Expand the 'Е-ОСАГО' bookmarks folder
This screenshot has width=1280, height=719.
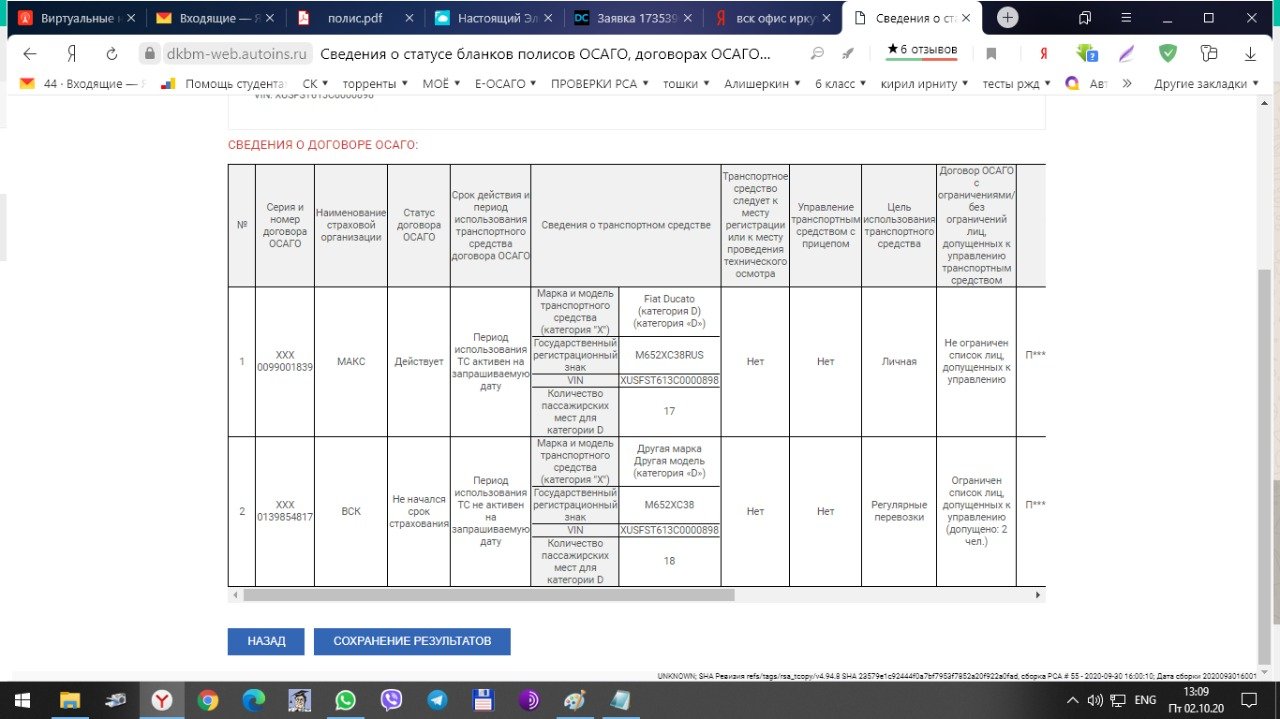point(506,84)
